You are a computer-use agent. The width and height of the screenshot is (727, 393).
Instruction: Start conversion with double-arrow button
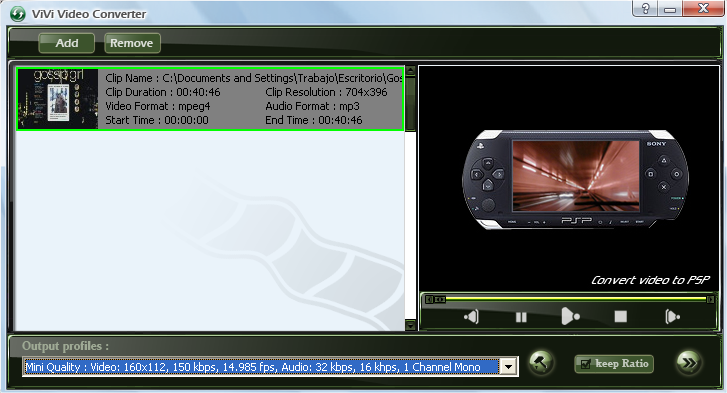(x=689, y=362)
